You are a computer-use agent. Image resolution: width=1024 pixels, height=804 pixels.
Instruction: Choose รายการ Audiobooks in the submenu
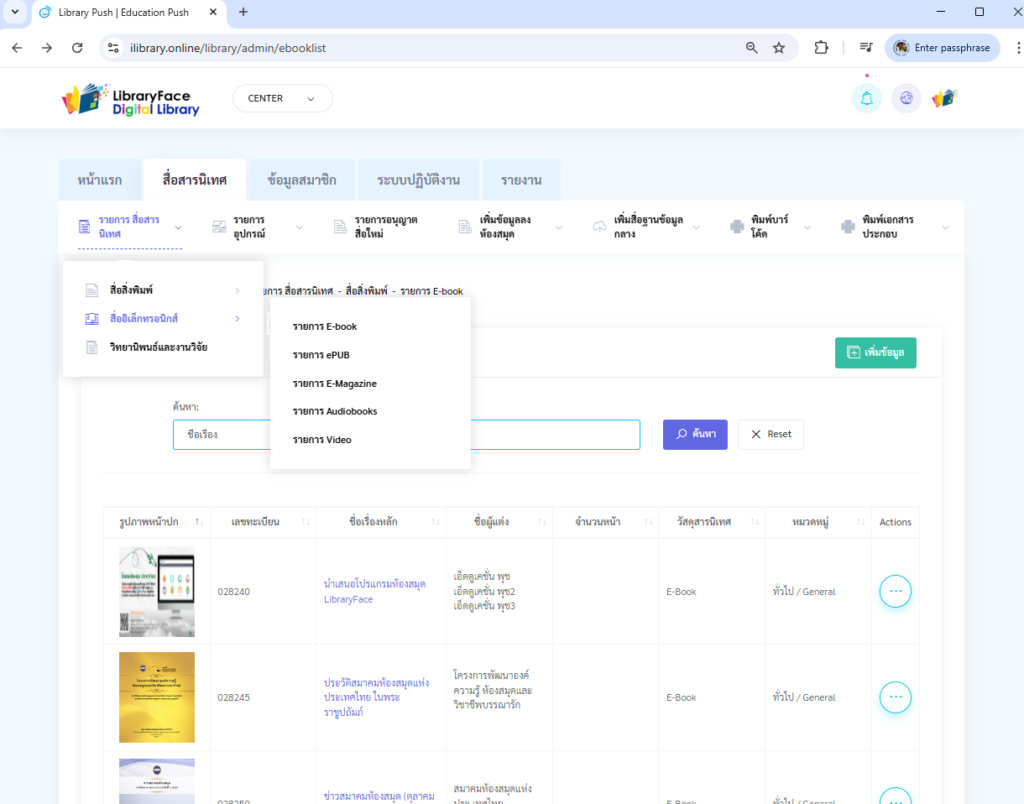[334, 411]
